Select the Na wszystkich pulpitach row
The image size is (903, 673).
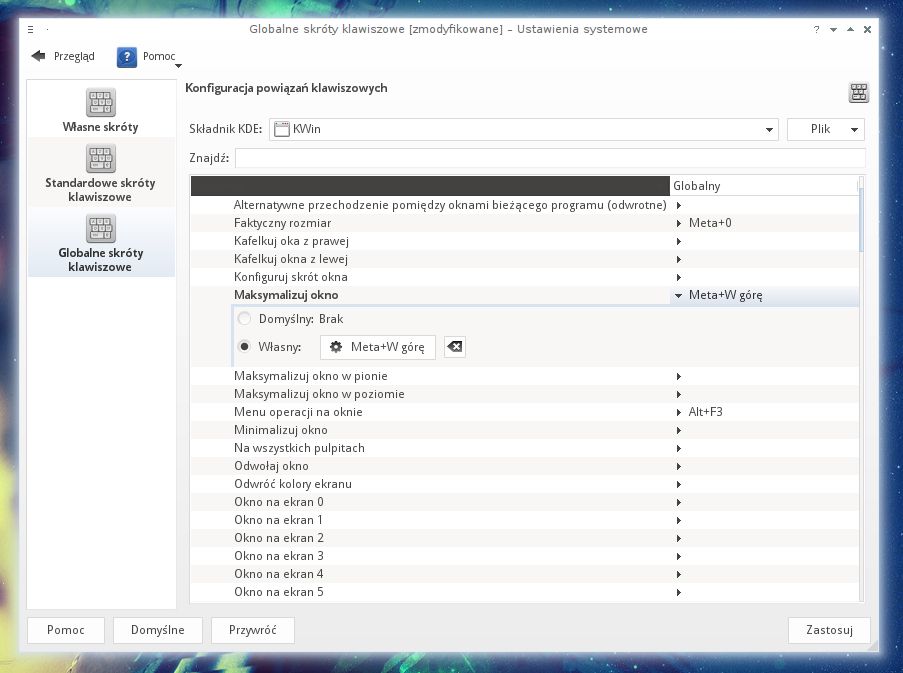pyautogui.click(x=525, y=448)
